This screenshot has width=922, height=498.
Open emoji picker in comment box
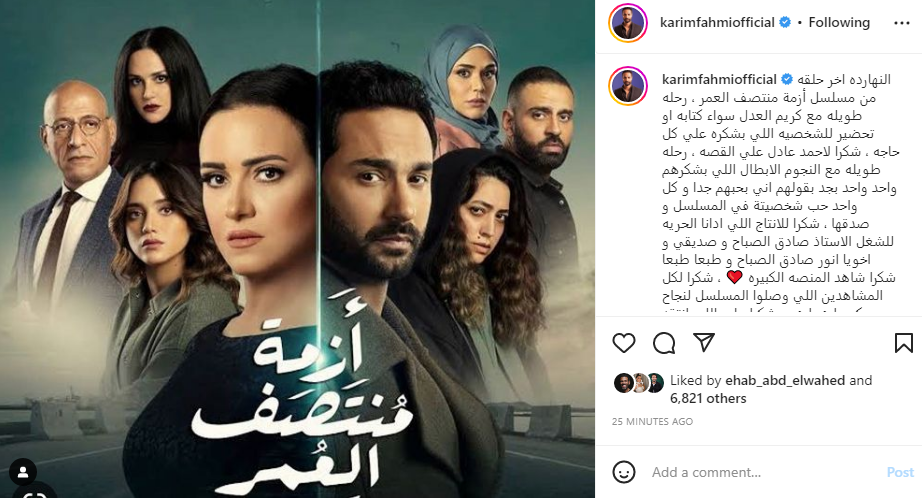pyautogui.click(x=623, y=472)
